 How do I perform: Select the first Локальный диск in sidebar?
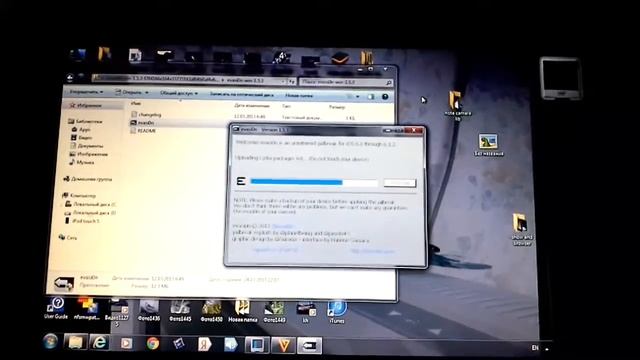click(90, 204)
